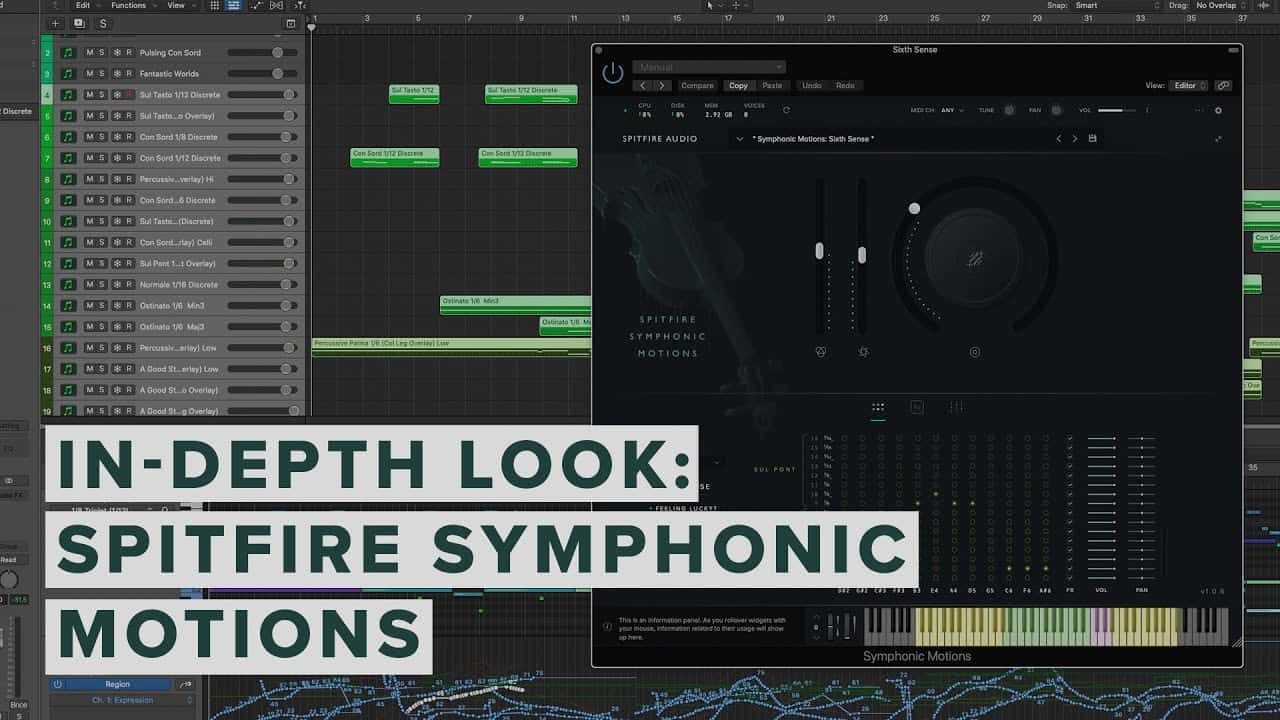Open the middle square view tab icon
This screenshot has width=1280, height=720.
click(917, 407)
